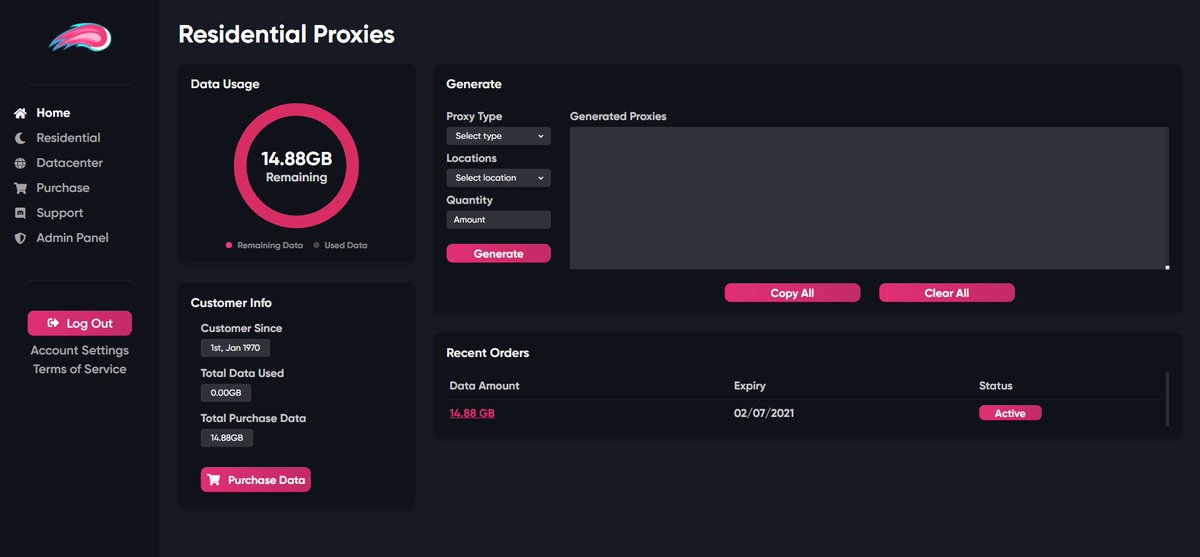Click the Support Discord icon
1200x557 pixels.
point(20,213)
